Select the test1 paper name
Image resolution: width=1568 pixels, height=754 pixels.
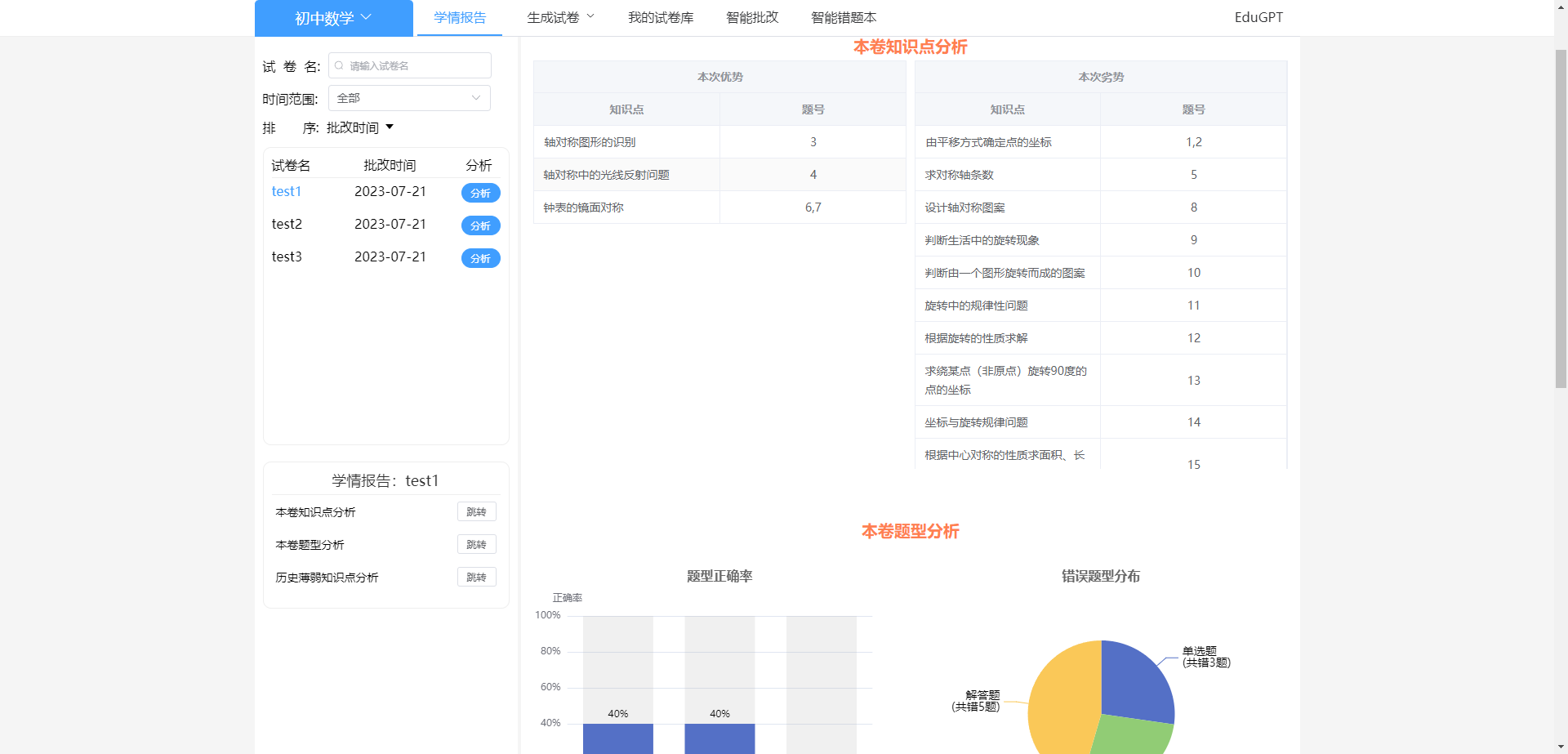pyautogui.click(x=287, y=191)
